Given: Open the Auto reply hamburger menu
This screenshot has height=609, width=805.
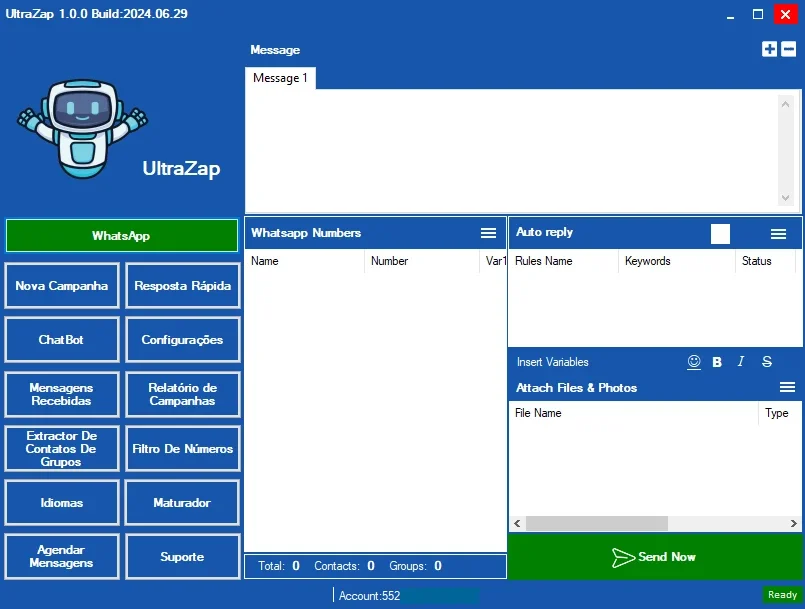Looking at the screenshot, I should 778,234.
